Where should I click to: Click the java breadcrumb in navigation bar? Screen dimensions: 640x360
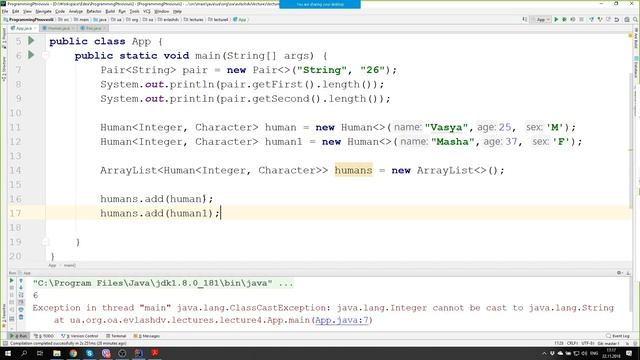point(100,20)
